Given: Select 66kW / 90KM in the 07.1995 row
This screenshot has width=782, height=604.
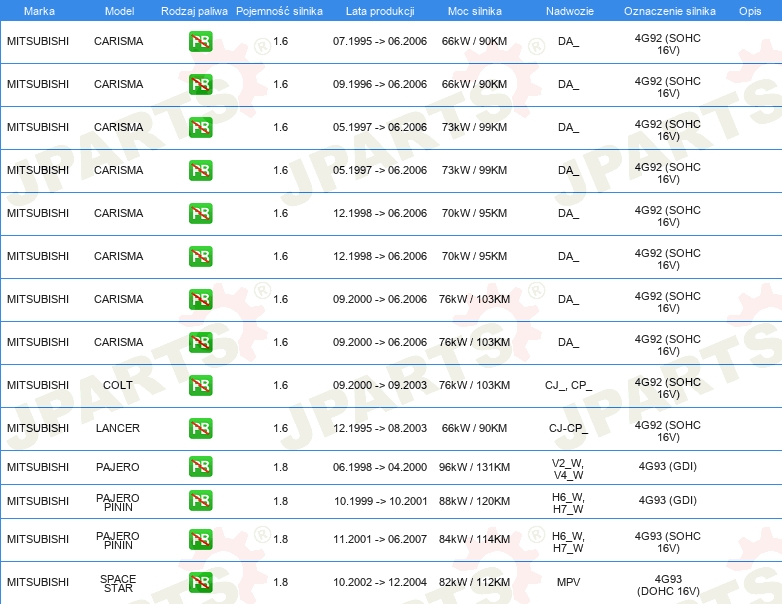Looking at the screenshot, I should click(x=474, y=41).
